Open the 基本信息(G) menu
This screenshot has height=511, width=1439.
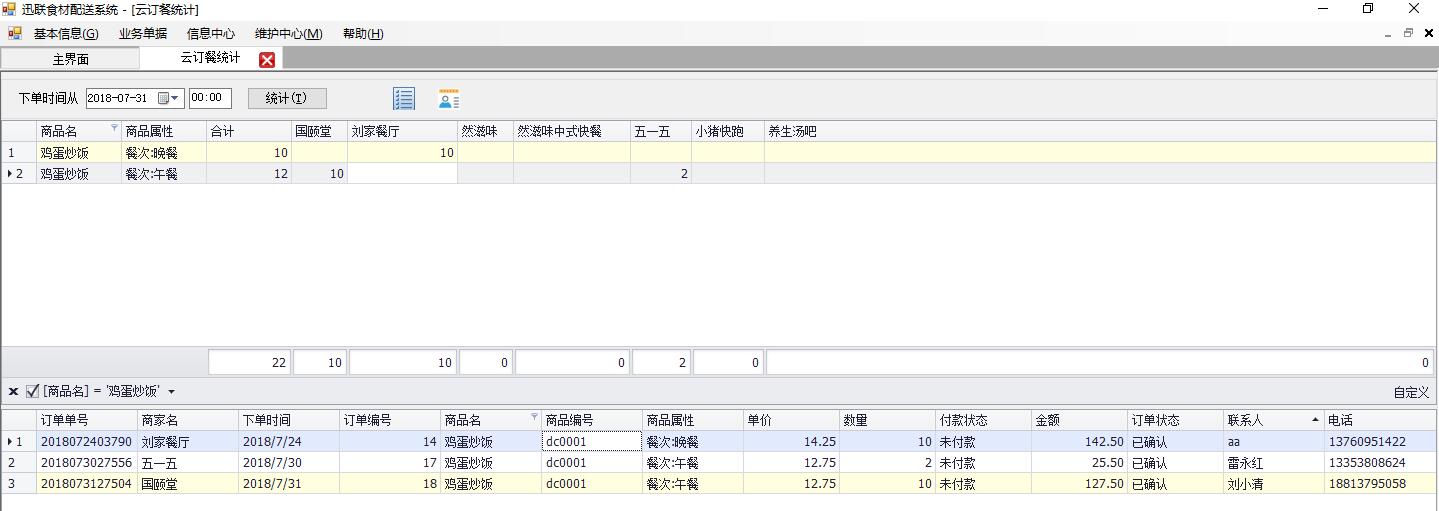[66, 33]
